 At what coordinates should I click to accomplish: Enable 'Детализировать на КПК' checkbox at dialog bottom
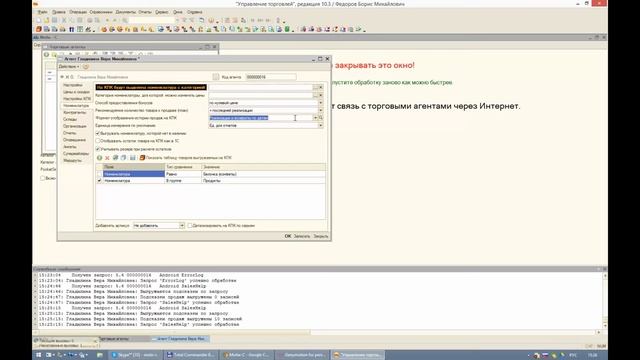[x=190, y=225]
